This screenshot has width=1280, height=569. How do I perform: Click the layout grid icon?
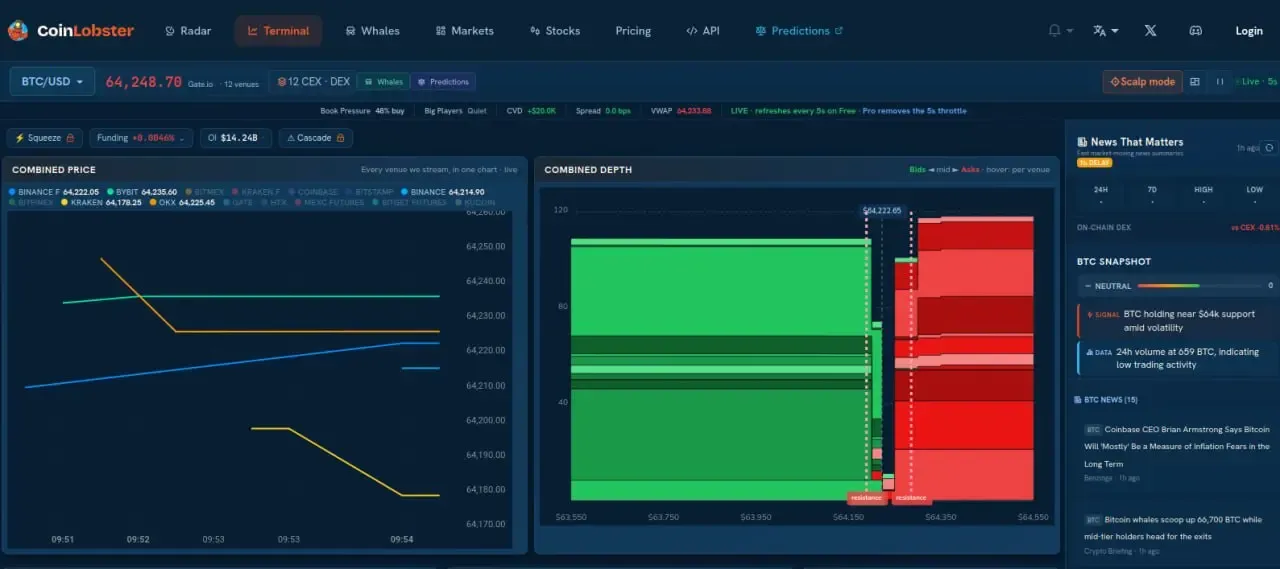click(x=1195, y=82)
